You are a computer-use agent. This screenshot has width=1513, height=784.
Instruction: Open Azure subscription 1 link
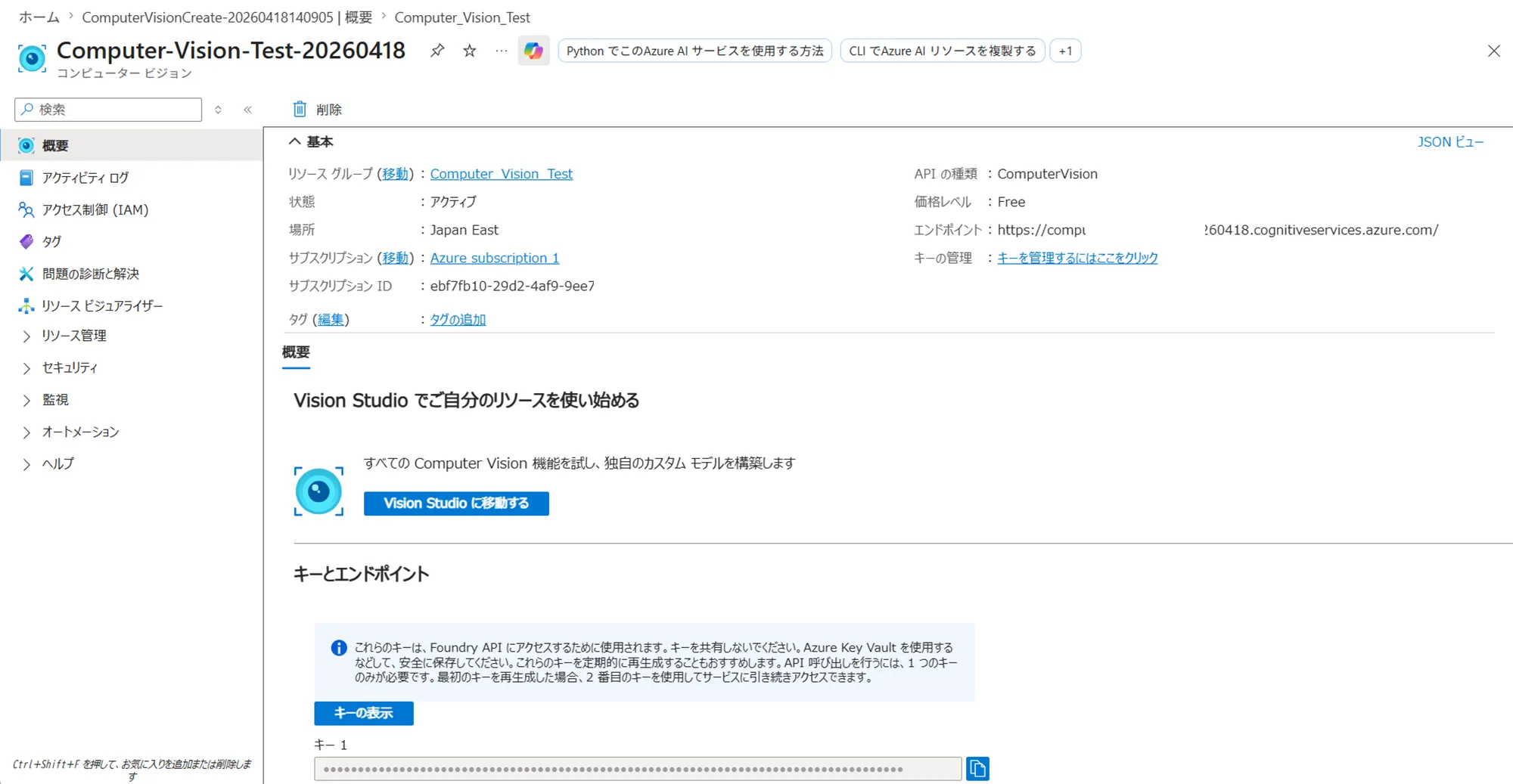(x=495, y=258)
